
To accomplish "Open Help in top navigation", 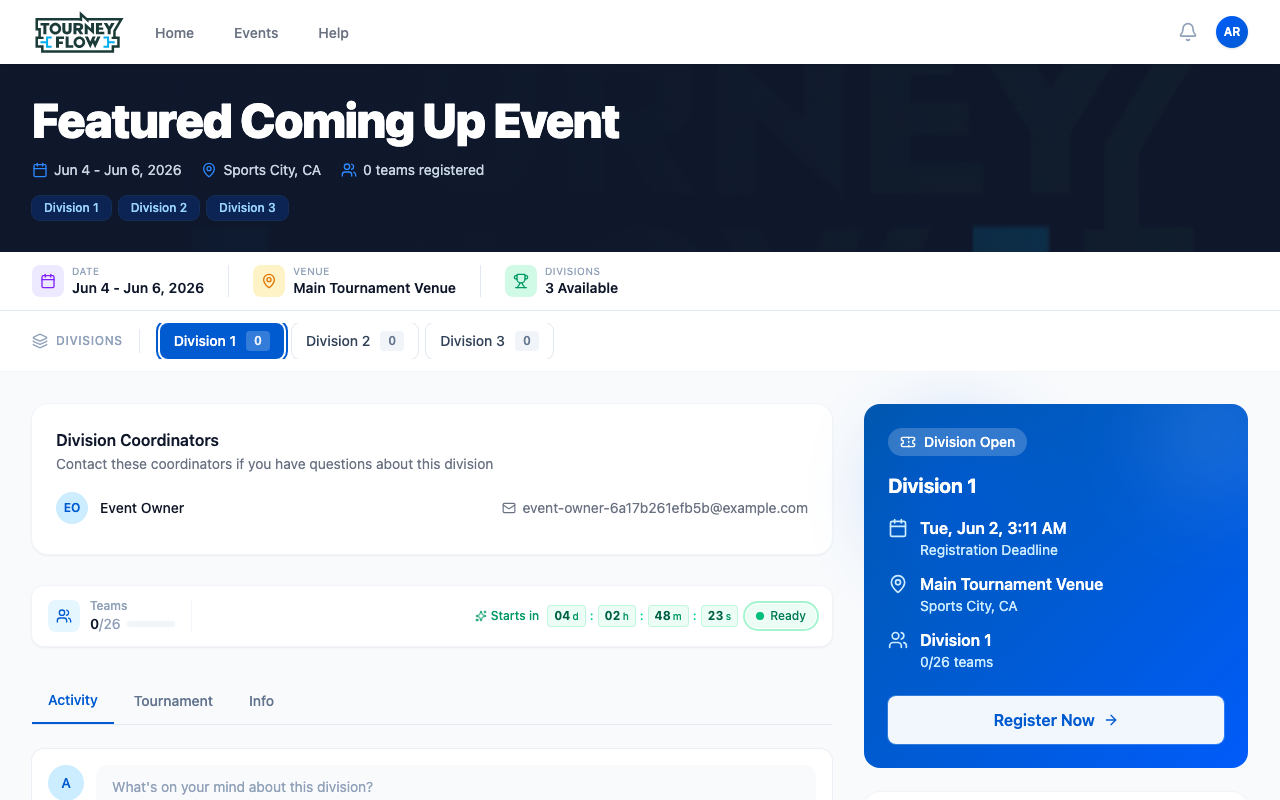I will pyautogui.click(x=333, y=33).
